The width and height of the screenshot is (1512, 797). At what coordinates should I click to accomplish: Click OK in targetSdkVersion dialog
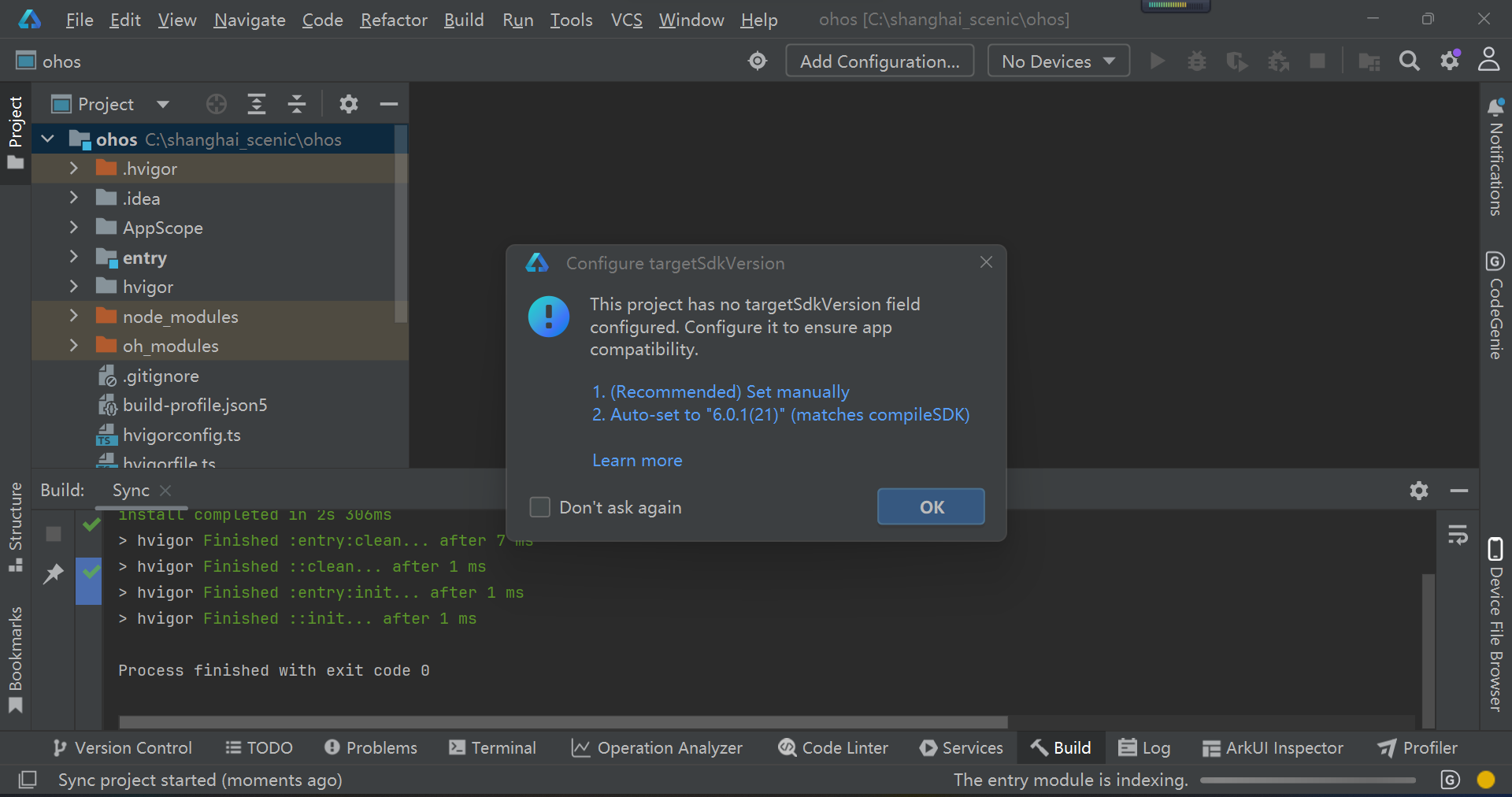click(x=931, y=506)
